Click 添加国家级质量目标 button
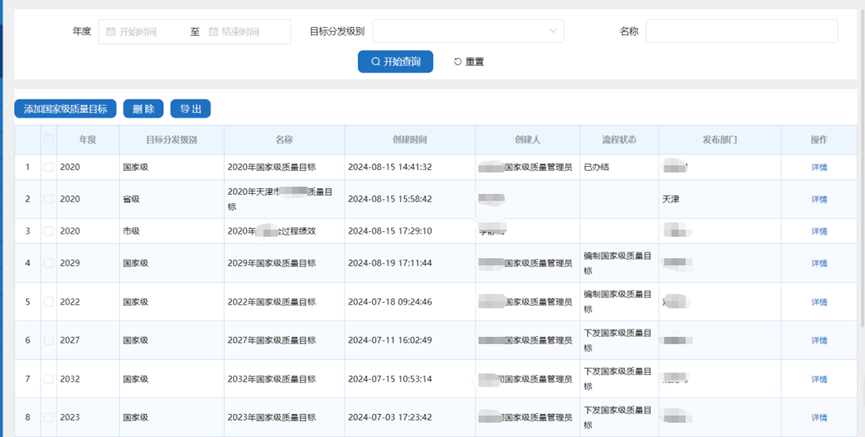865x437 pixels. tap(66, 108)
